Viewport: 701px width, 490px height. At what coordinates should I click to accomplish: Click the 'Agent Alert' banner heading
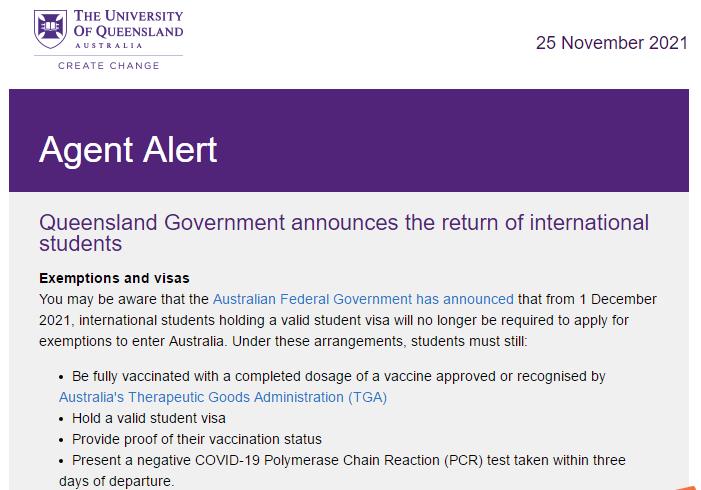pos(128,150)
